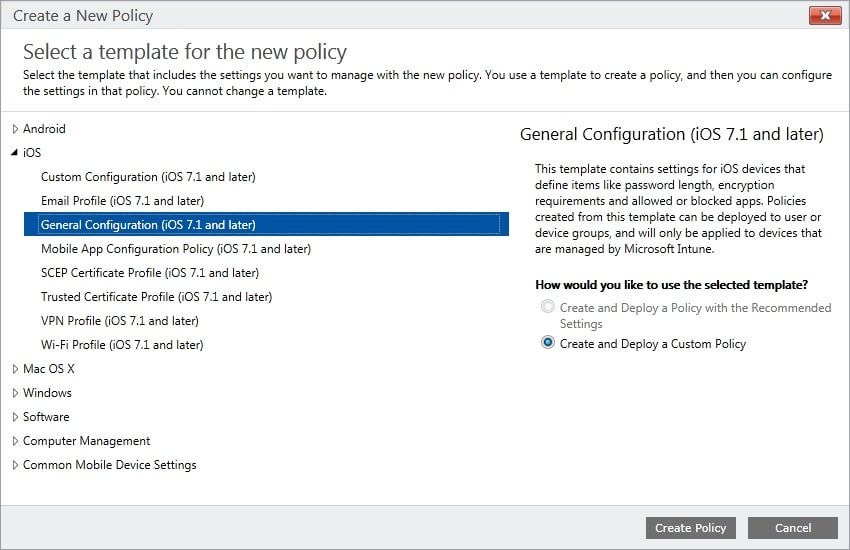This screenshot has height=550, width=850.
Task: Expand the Windows template category
Action: (15, 393)
